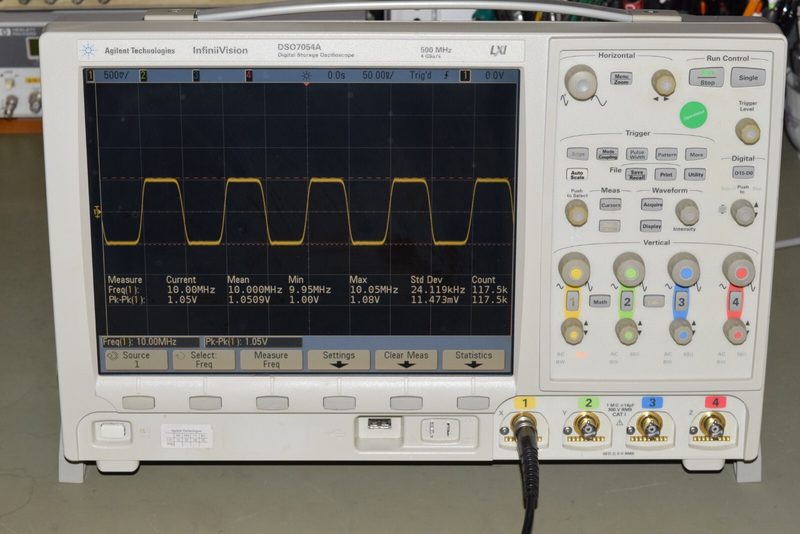Image resolution: width=800 pixels, height=534 pixels.
Task: Tap the green round sticker button
Action: (693, 115)
